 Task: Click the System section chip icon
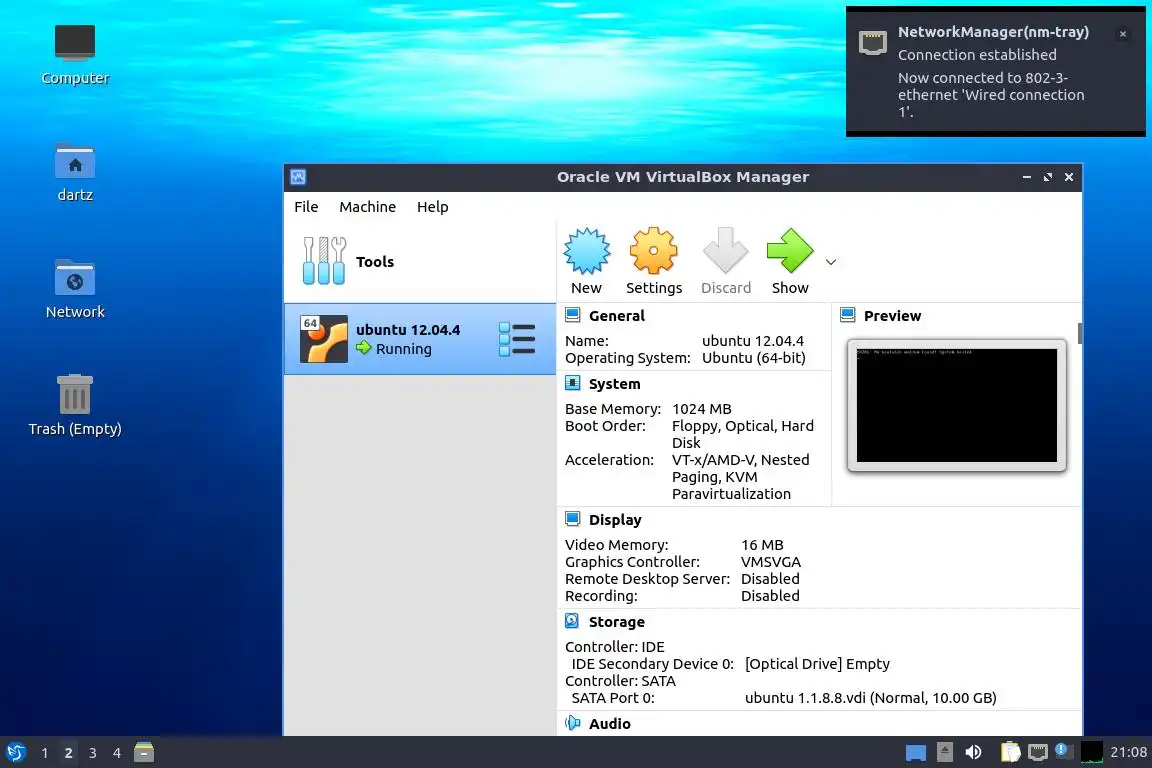point(572,383)
